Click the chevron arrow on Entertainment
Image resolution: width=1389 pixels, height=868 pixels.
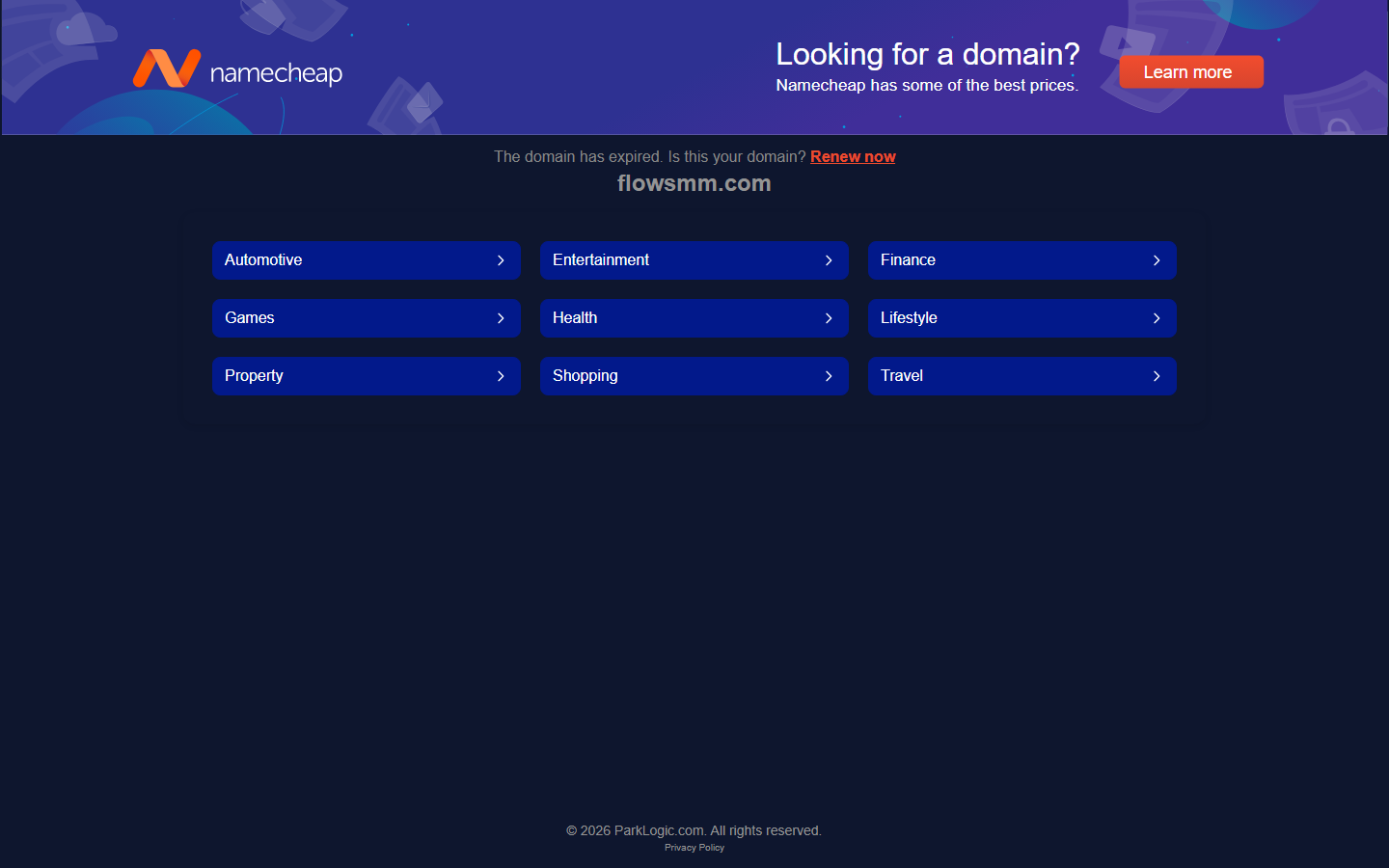[x=829, y=260]
